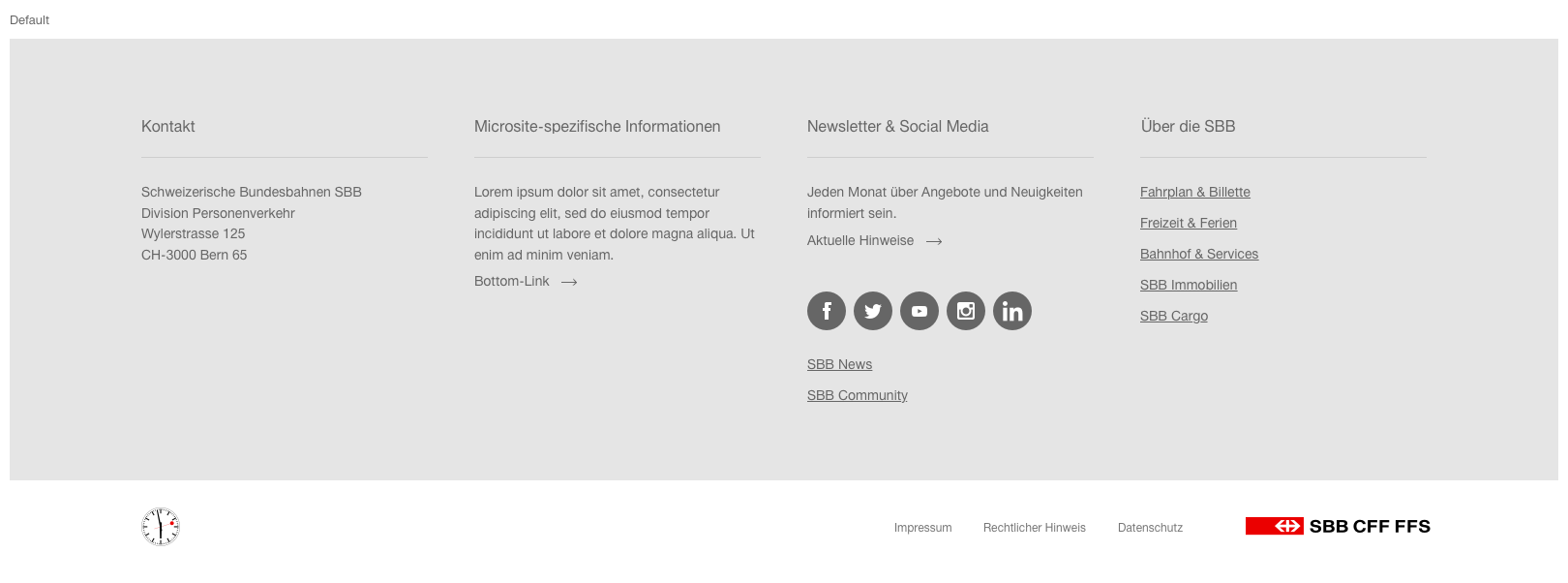
Task: Visit the SBB Community link
Action: [x=858, y=395]
